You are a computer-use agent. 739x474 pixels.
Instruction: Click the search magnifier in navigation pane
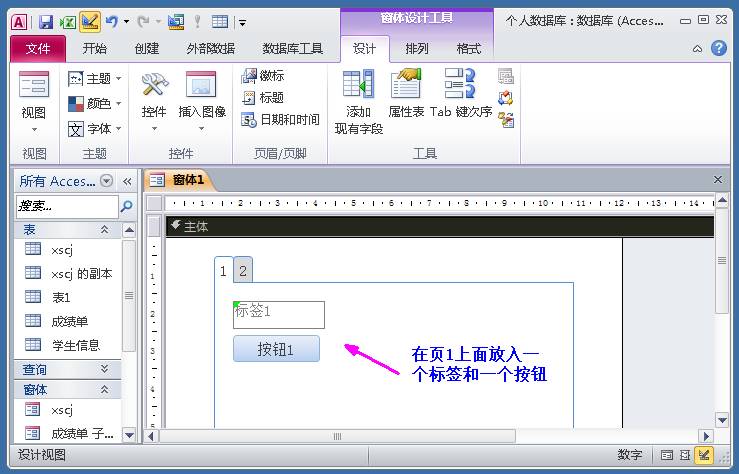(x=126, y=206)
